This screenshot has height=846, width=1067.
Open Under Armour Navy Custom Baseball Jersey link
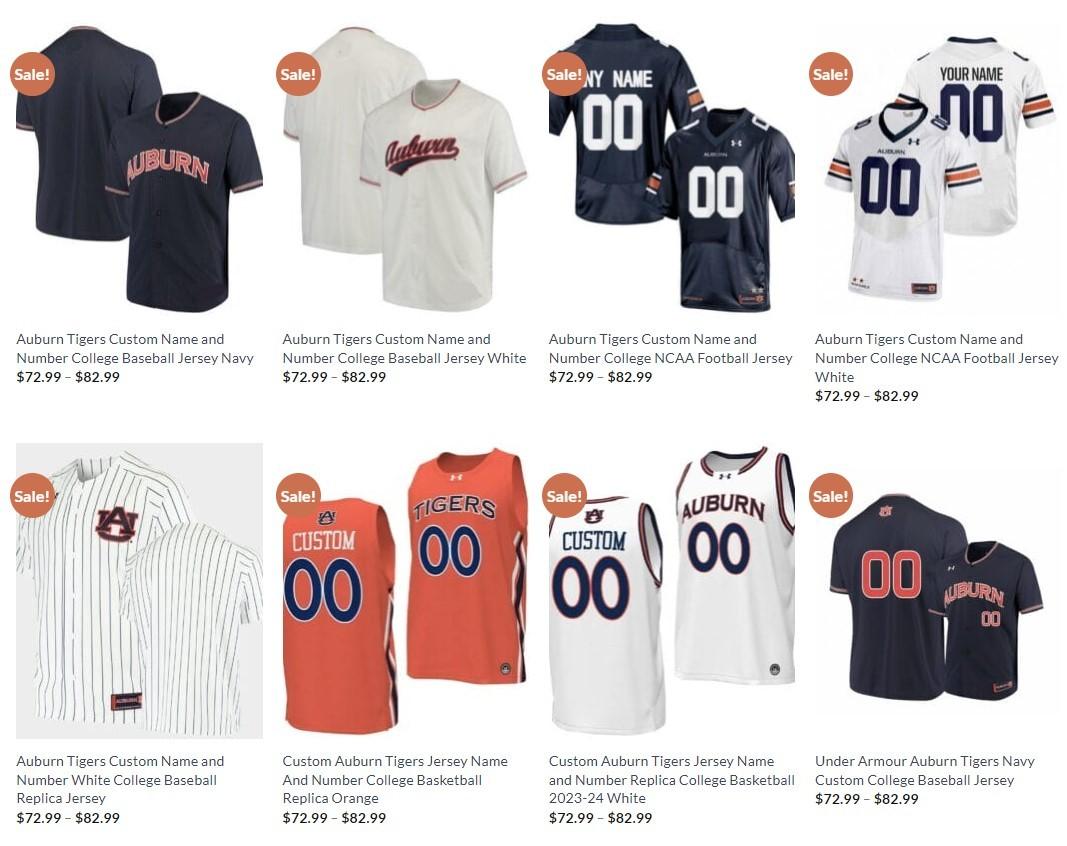(925, 770)
